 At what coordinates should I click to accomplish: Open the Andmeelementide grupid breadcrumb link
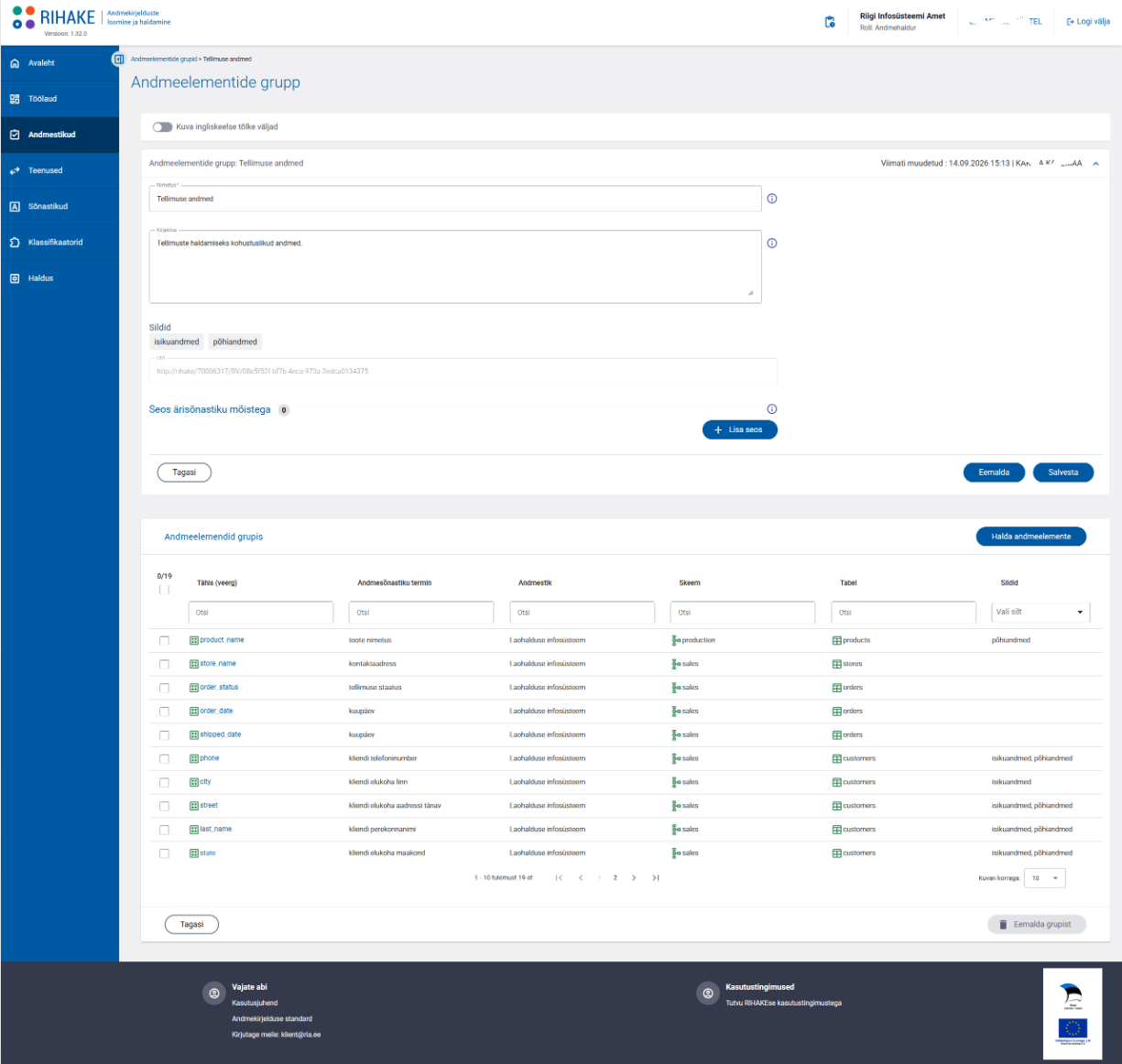pyautogui.click(x=164, y=60)
